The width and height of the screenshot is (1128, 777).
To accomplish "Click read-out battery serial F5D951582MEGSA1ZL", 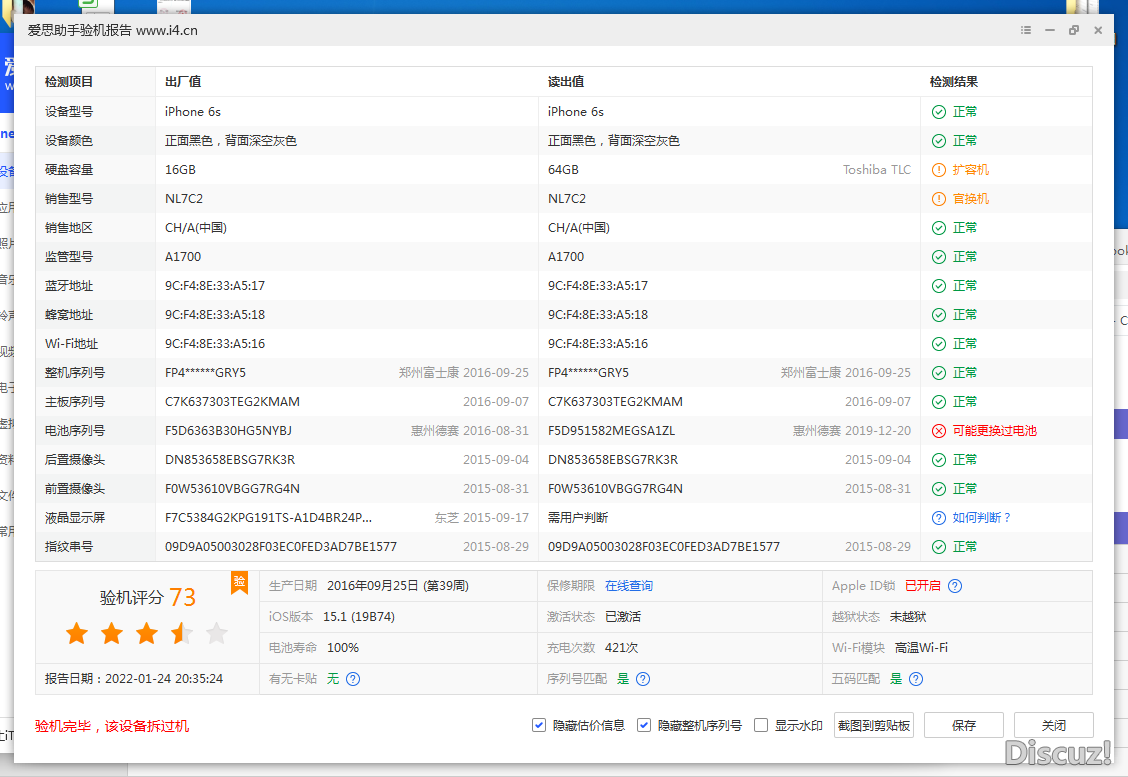I will [611, 431].
